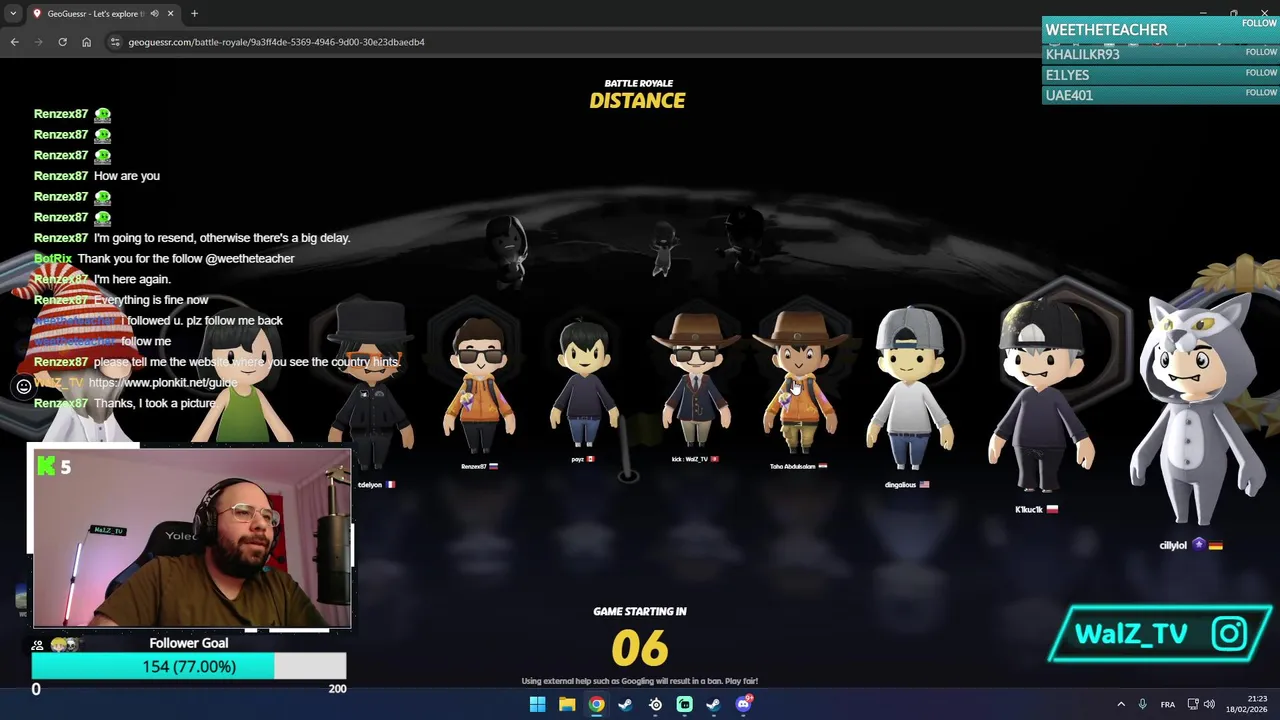Image resolution: width=1280 pixels, height=720 pixels.
Task: Click the French flag beside tdelyon
Action: coord(390,485)
